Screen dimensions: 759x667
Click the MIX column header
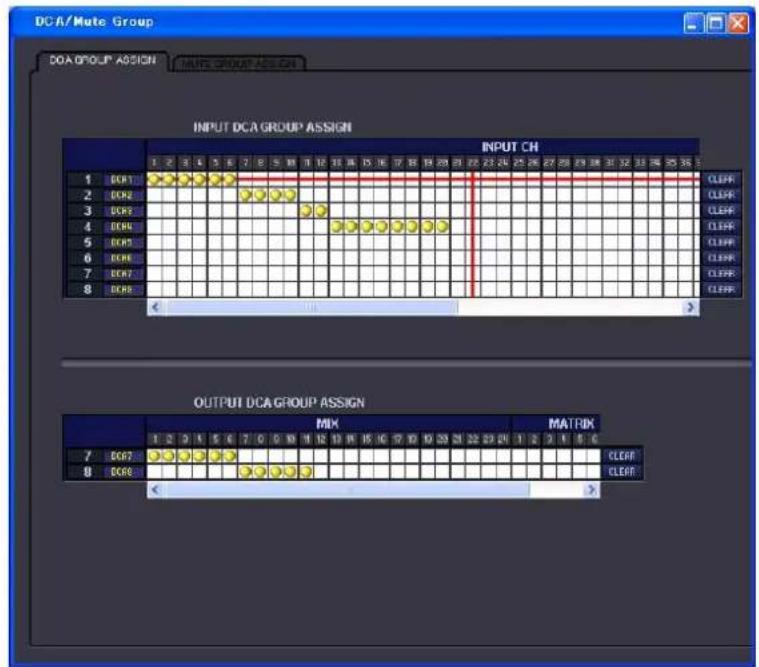coord(327,424)
